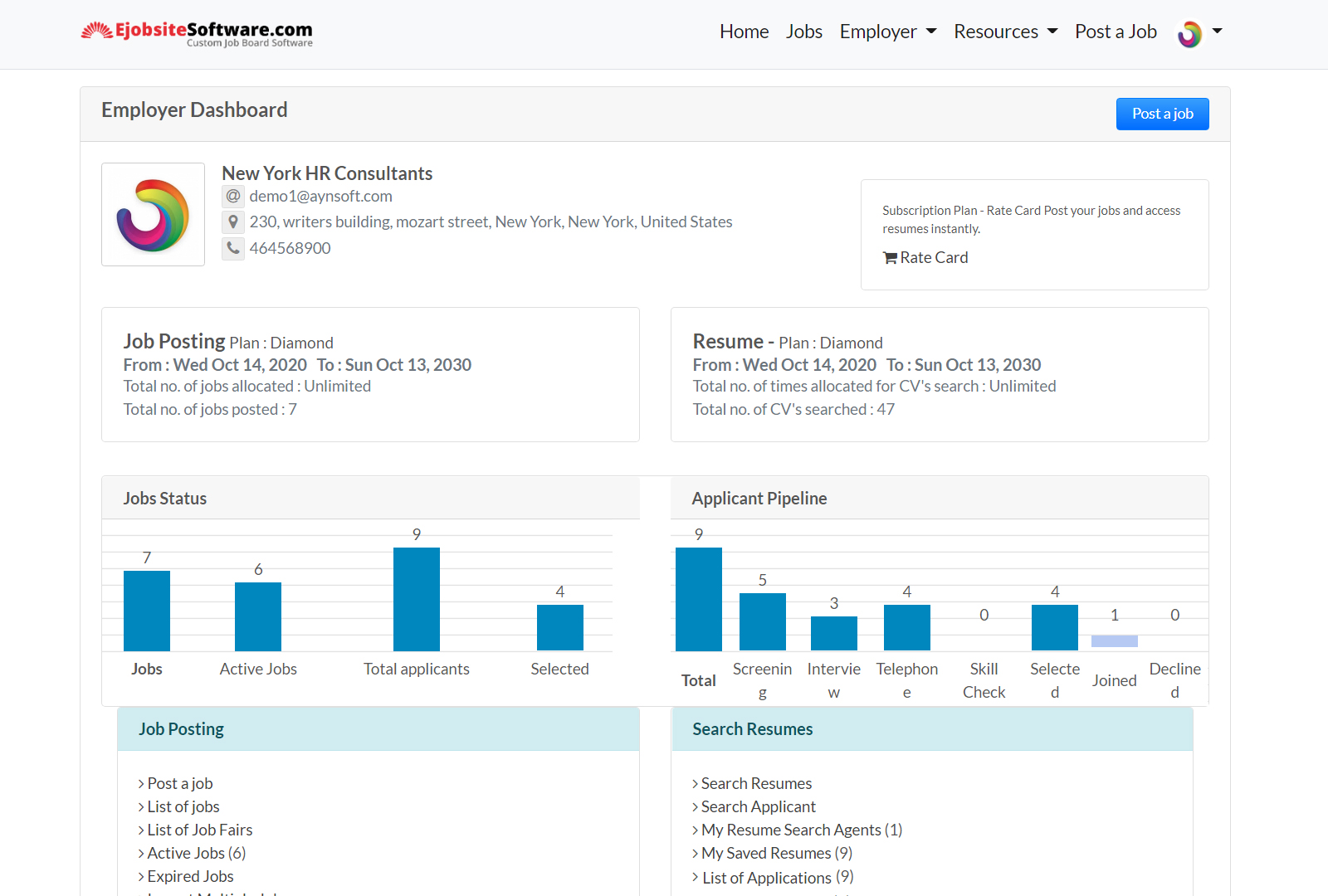Click the New York HR Consultants company name

327,173
